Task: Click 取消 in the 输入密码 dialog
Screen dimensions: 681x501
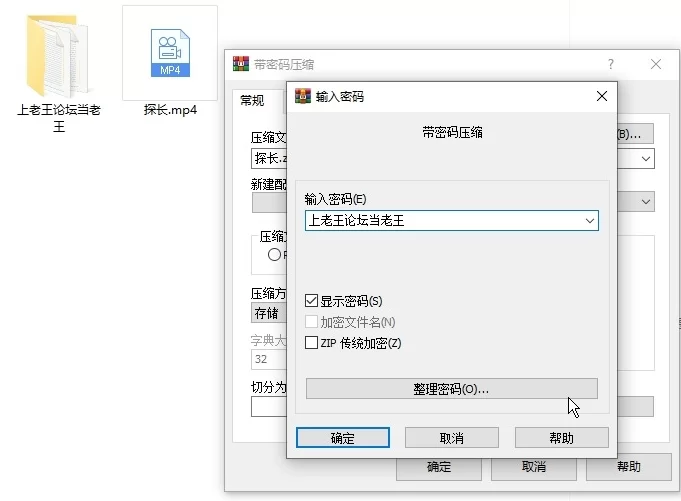Action: 452,438
